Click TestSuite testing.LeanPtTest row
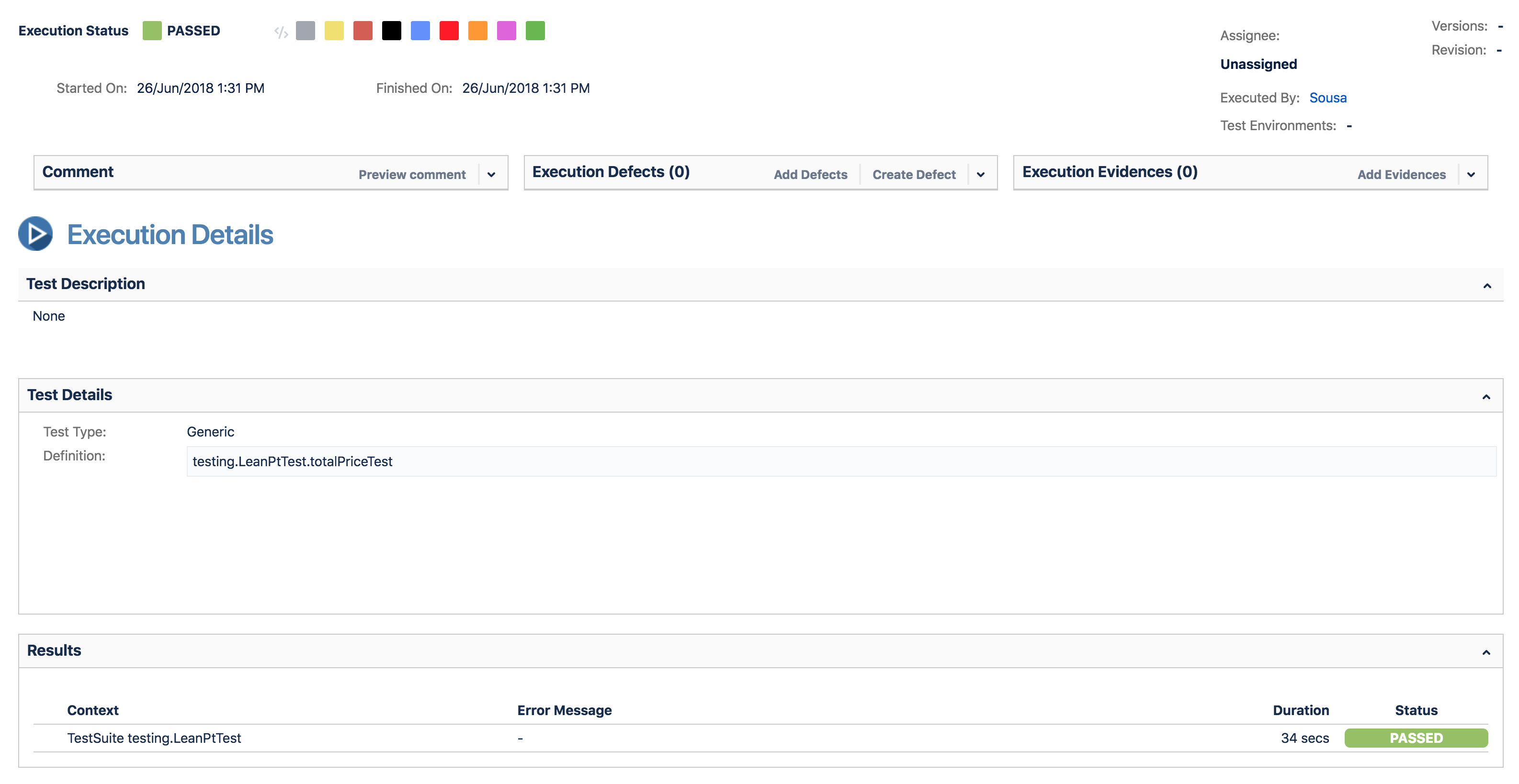1519x784 pixels. pos(760,738)
